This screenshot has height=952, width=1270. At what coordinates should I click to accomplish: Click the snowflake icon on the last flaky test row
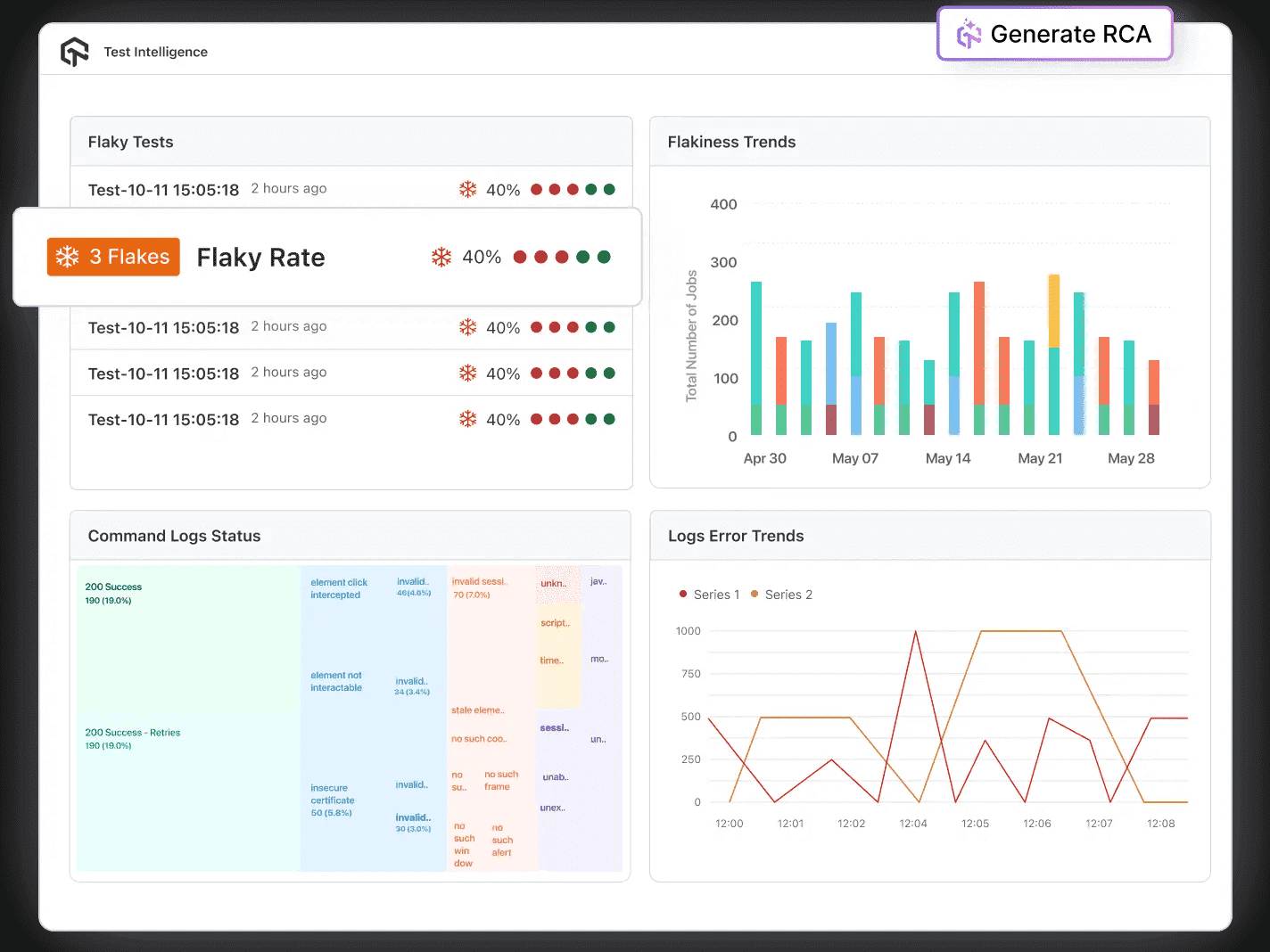467,418
